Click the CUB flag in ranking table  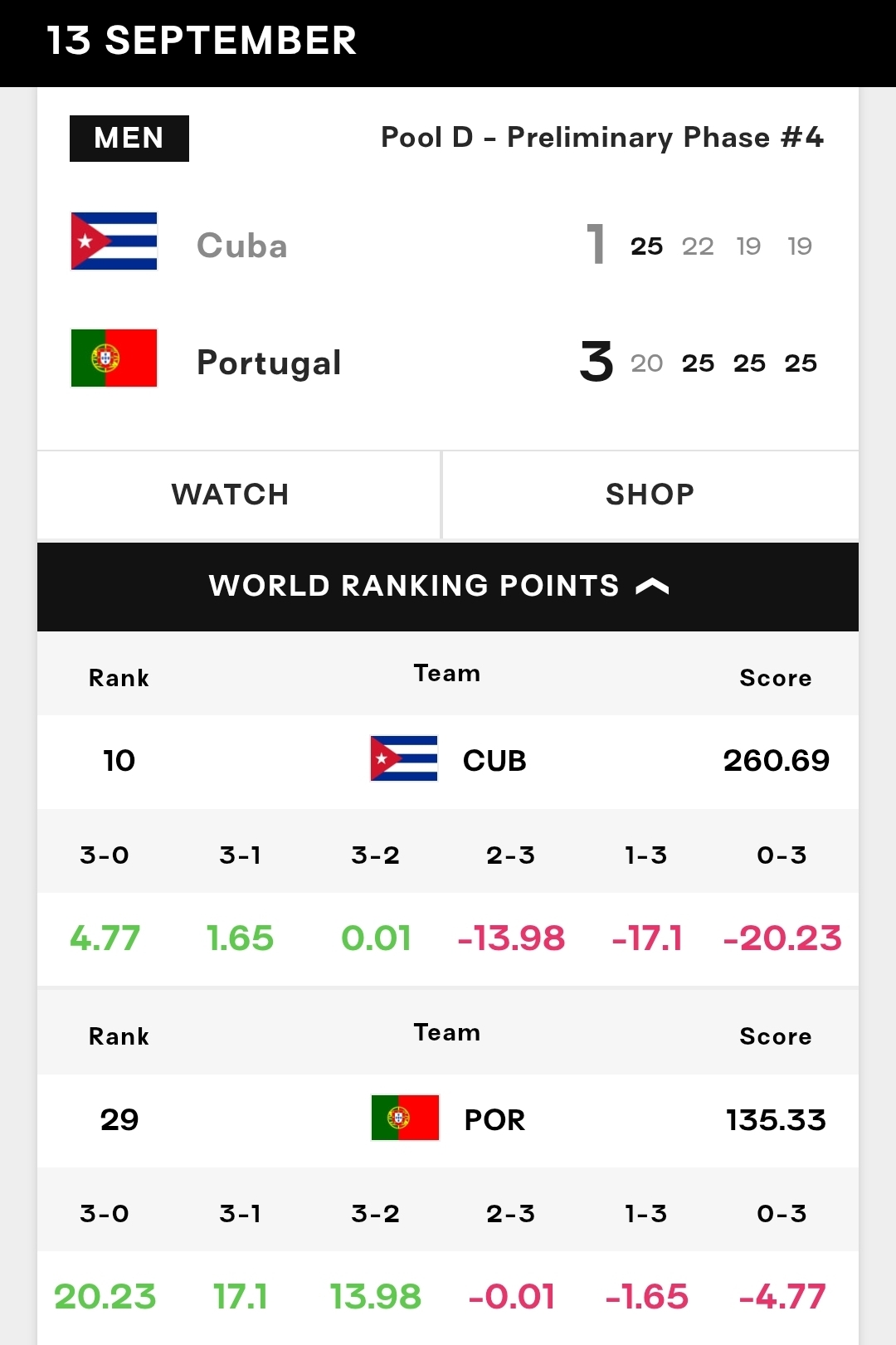404,758
